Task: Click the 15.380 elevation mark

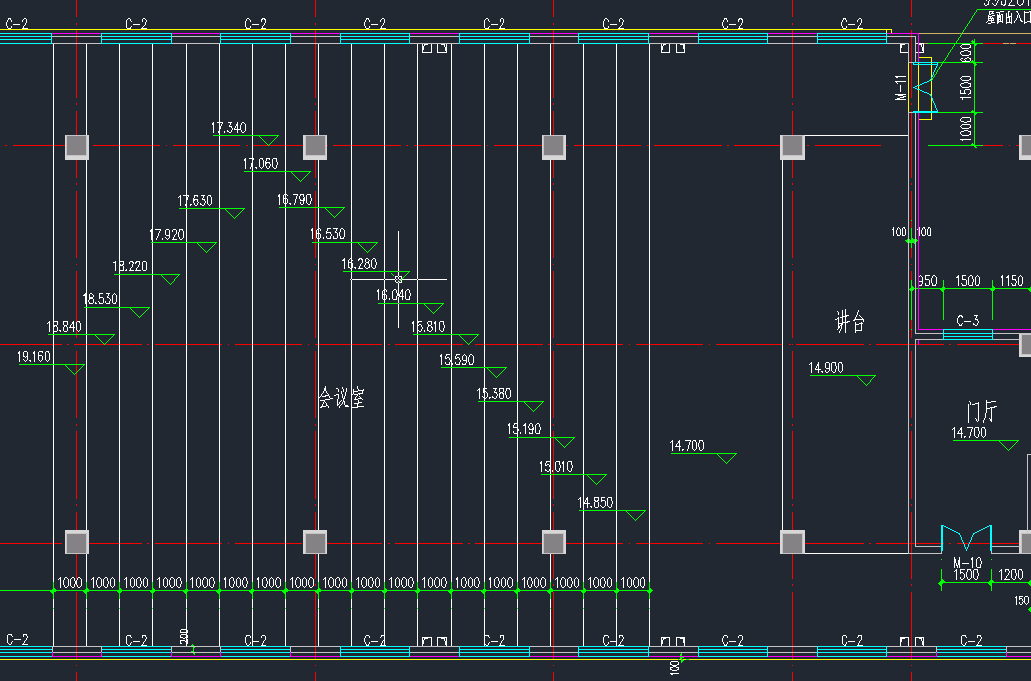Action: point(494,394)
